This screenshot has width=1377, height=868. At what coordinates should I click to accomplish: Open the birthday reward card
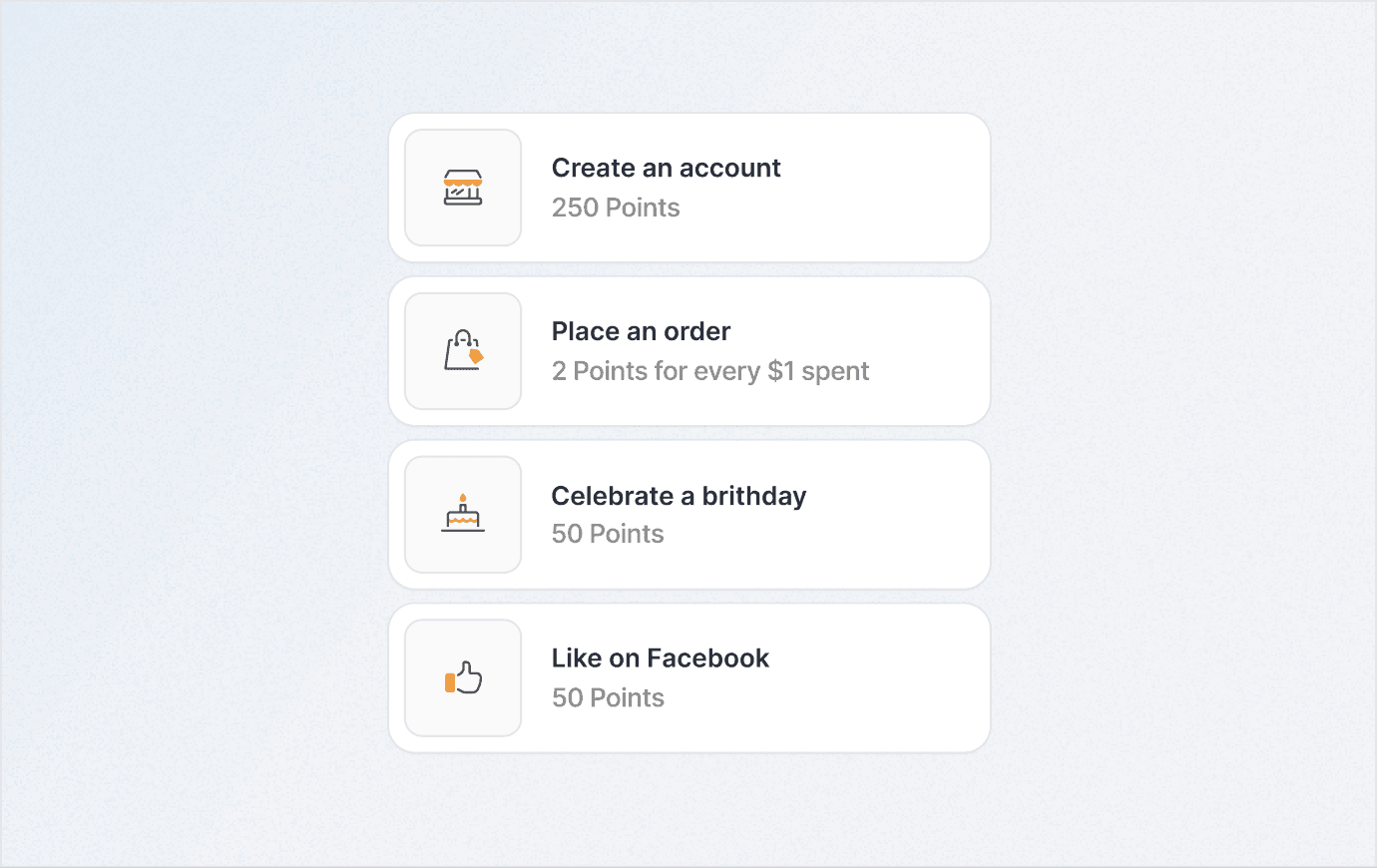pyautogui.click(x=689, y=515)
